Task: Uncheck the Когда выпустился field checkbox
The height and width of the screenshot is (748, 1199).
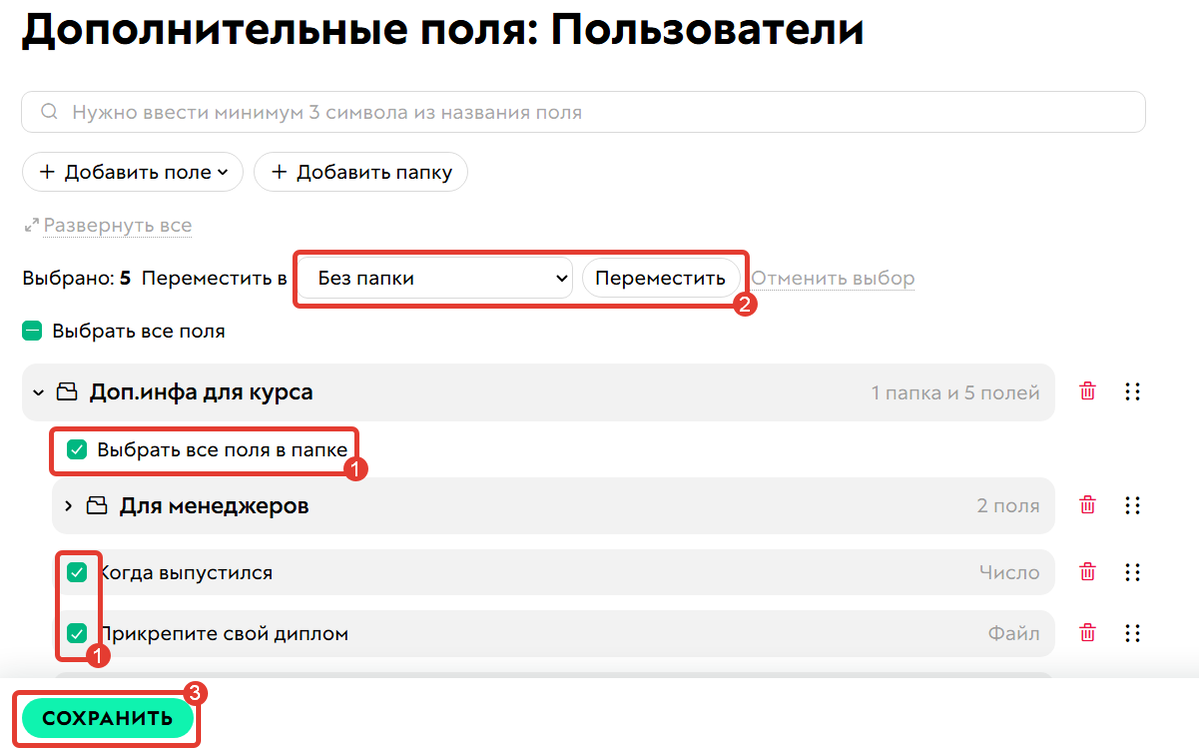Action: [x=76, y=571]
